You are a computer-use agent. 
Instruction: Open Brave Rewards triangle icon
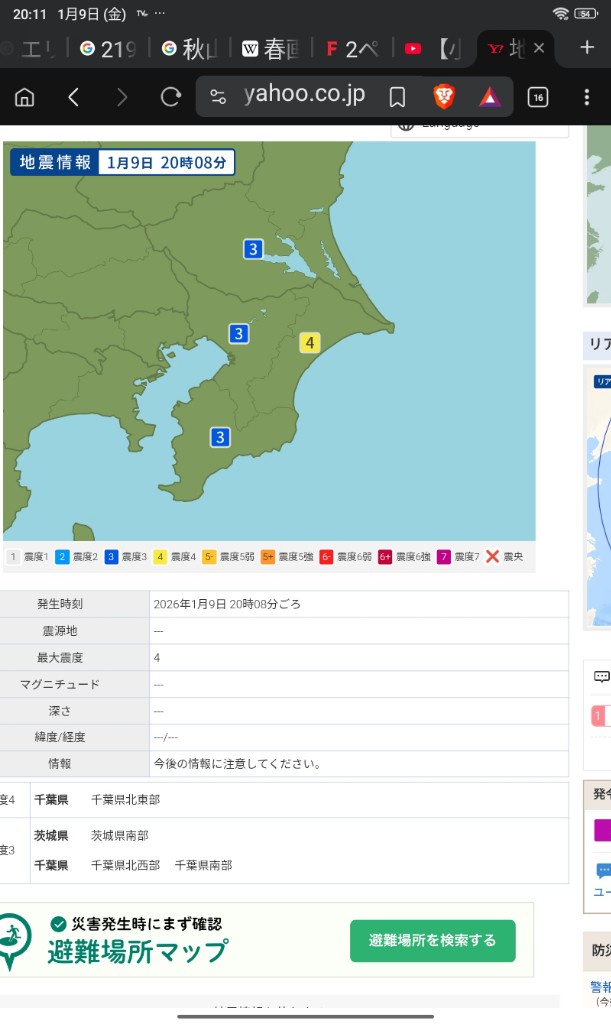click(489, 97)
